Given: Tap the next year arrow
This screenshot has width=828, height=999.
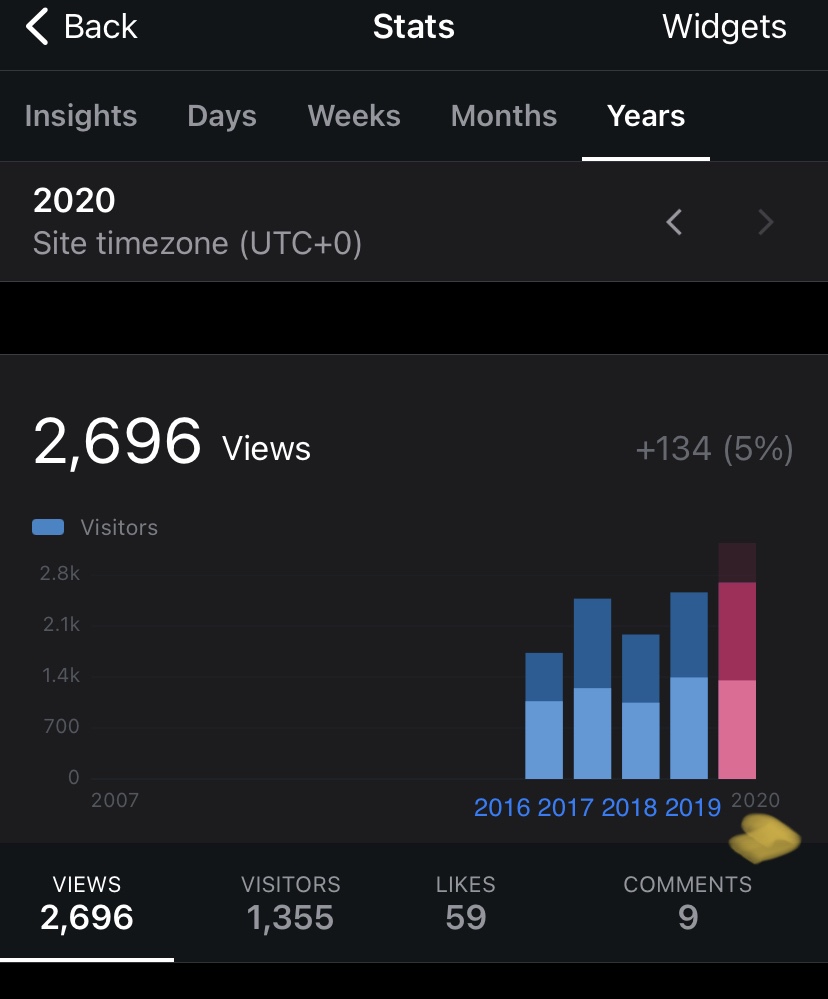Looking at the screenshot, I should pyautogui.click(x=765, y=222).
